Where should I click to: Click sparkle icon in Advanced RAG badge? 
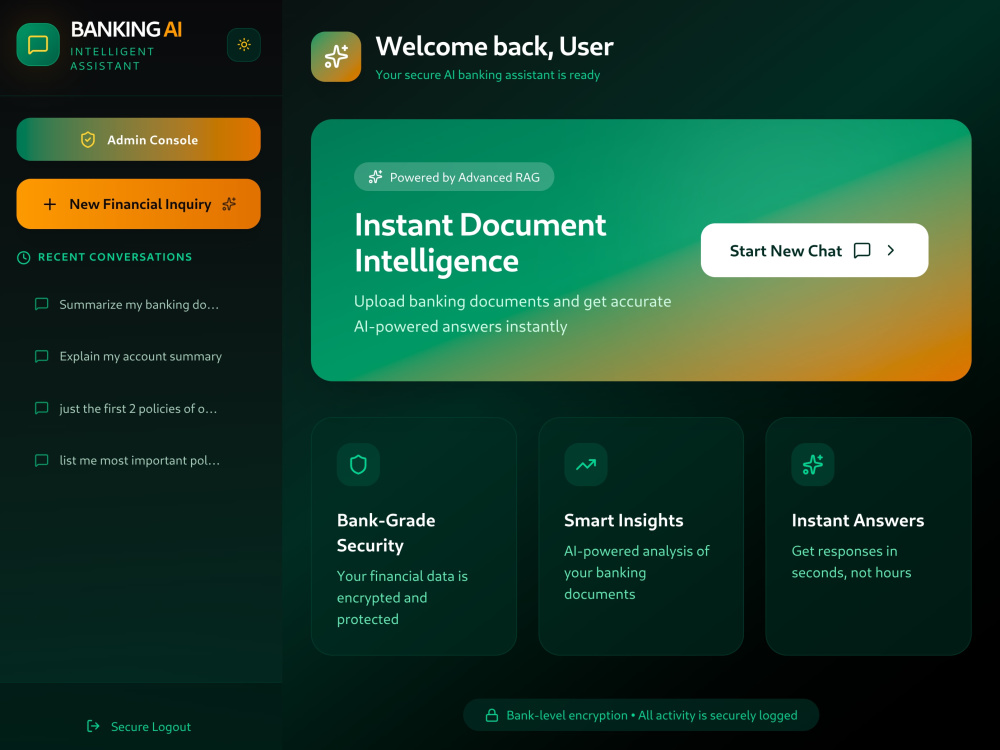tap(376, 177)
